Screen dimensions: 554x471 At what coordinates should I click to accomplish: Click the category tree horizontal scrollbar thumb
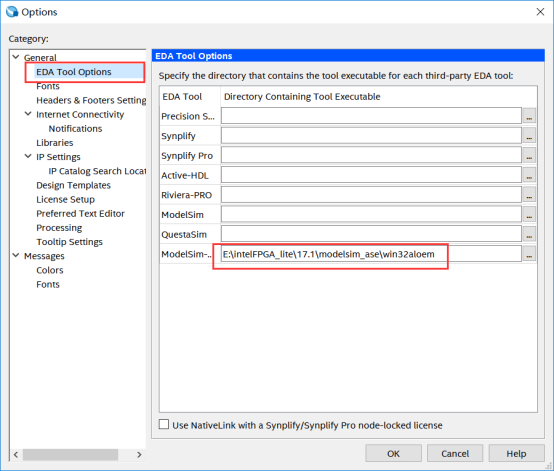70,454
